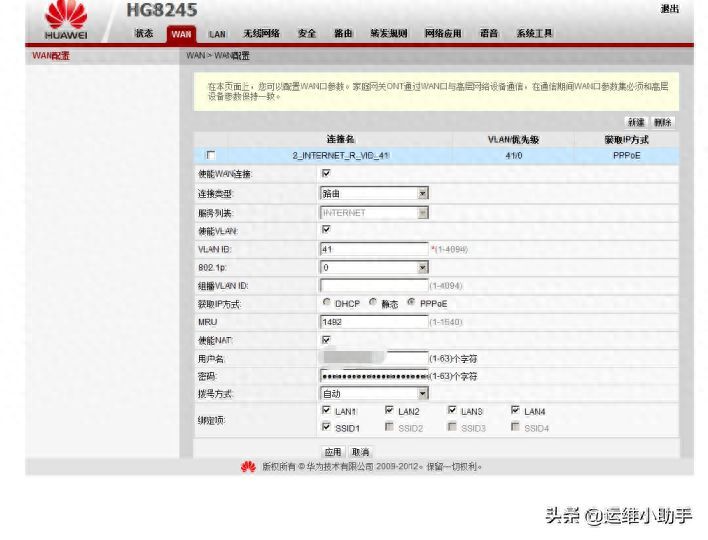The image size is (708, 540).
Task: Click the 新建 (New) button
Action: click(x=636, y=122)
